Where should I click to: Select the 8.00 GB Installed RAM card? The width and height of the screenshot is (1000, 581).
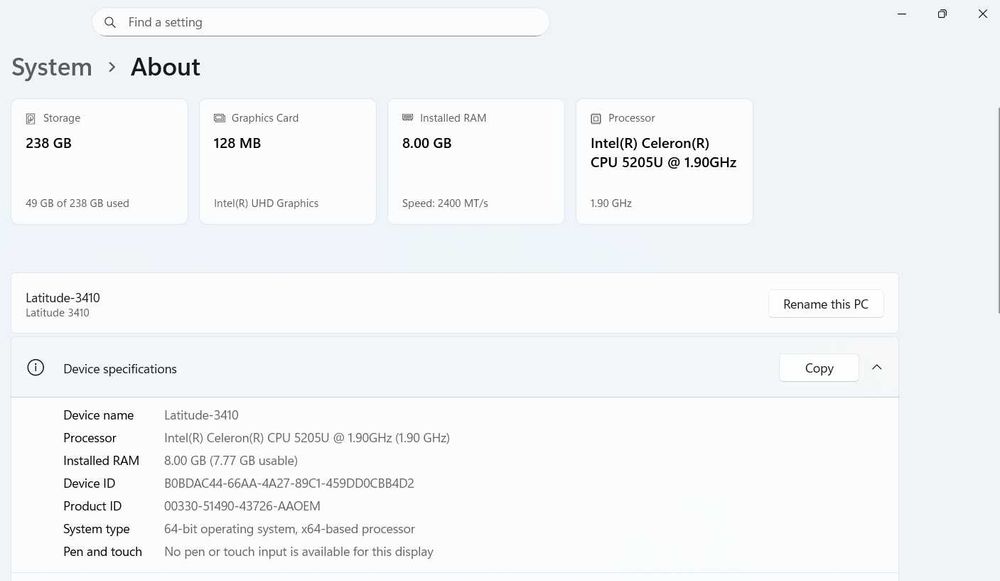click(x=475, y=161)
